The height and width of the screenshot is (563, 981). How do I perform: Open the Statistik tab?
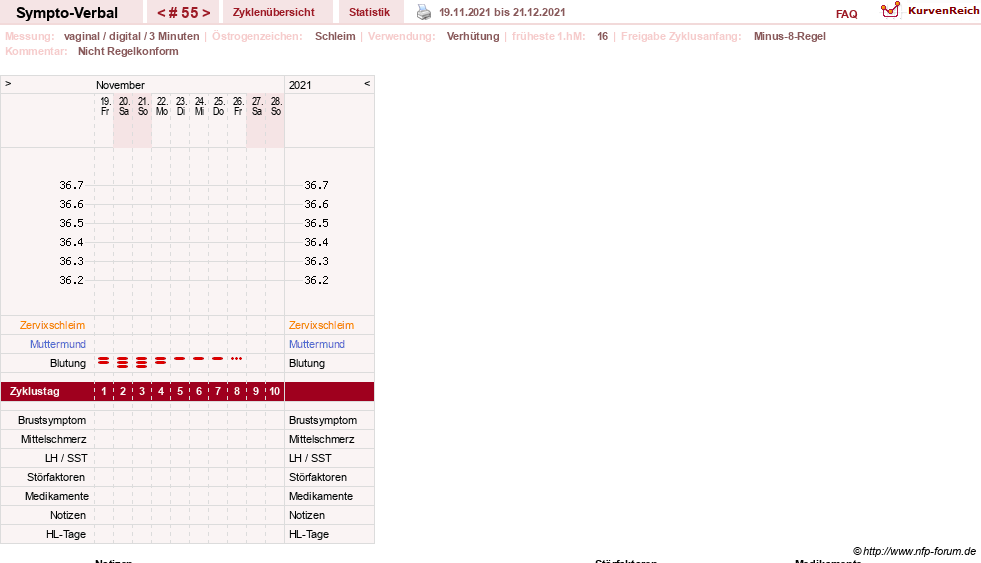tap(369, 12)
